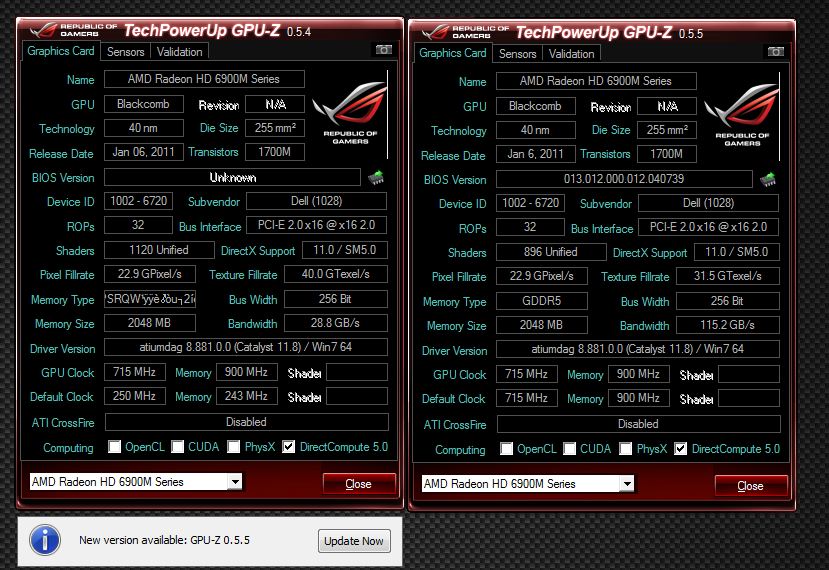This screenshot has width=829, height=570.
Task: Click the screenshot camera icon in GPU-Z 0.5.4
Action: (x=384, y=50)
